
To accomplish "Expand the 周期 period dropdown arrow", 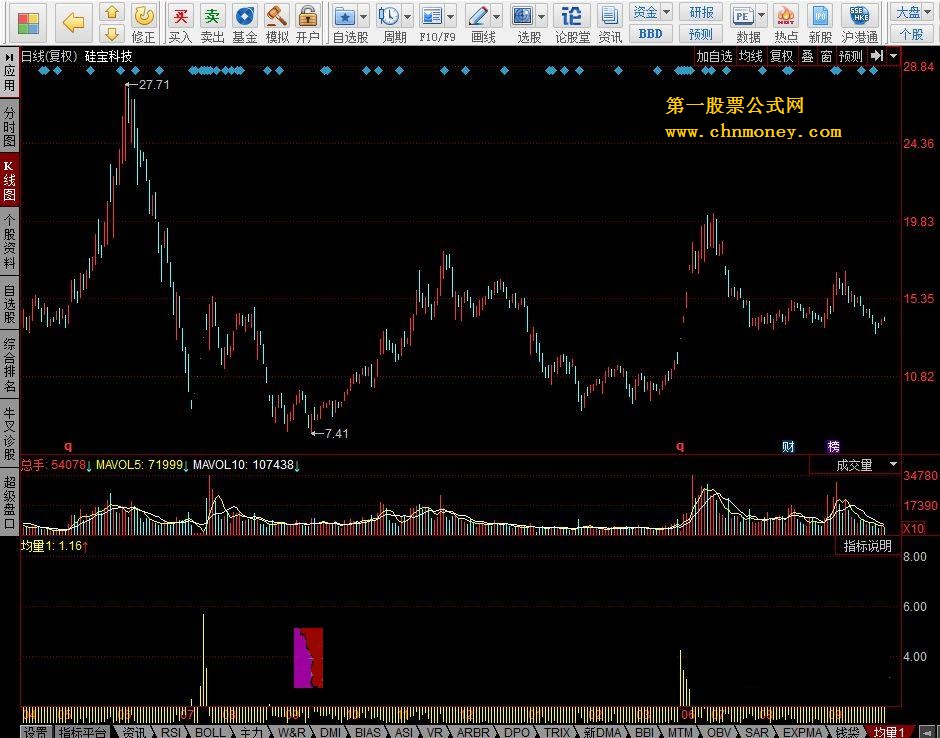I will click(x=407, y=17).
